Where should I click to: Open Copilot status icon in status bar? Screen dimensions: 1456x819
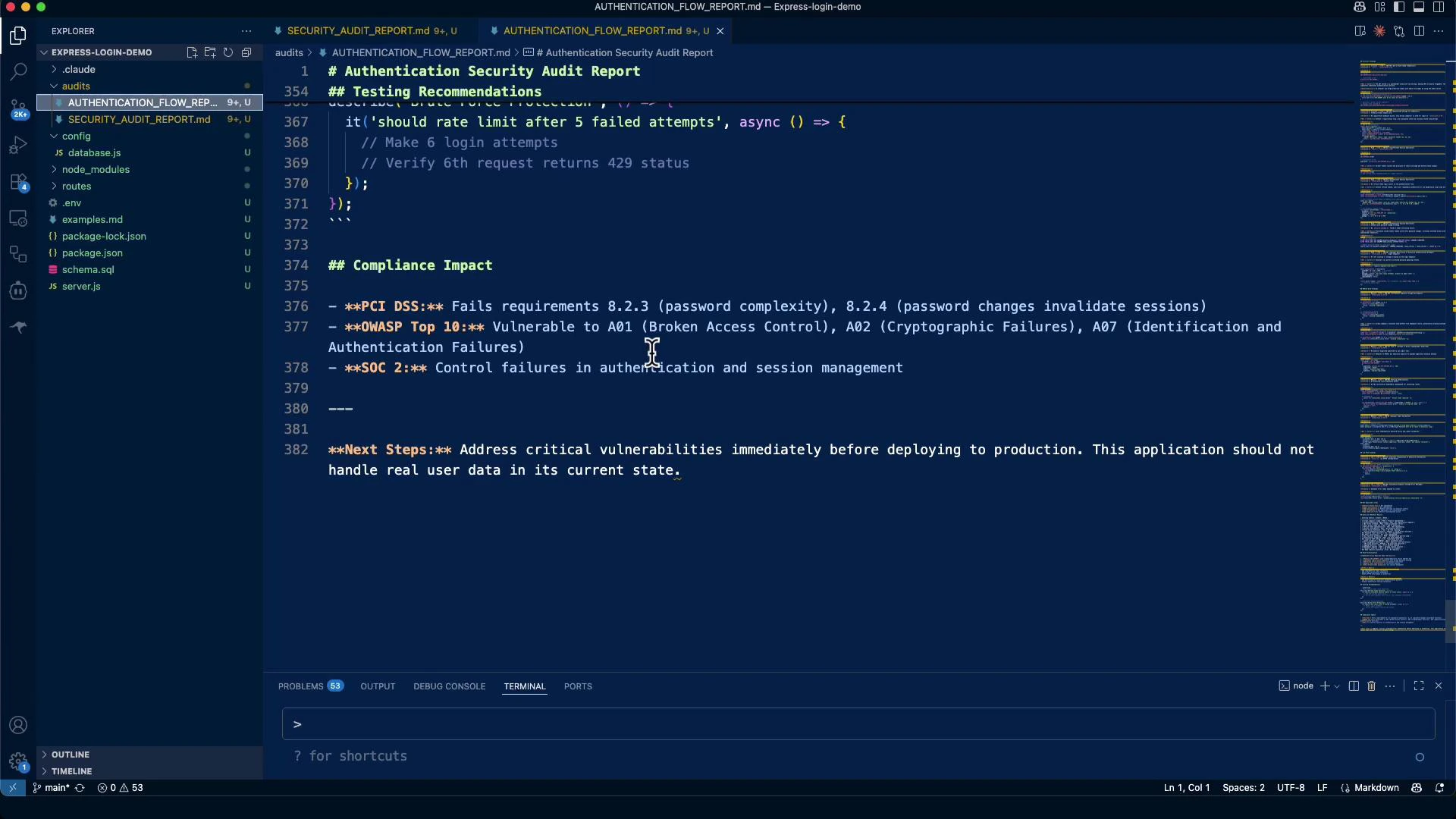click(1417, 788)
